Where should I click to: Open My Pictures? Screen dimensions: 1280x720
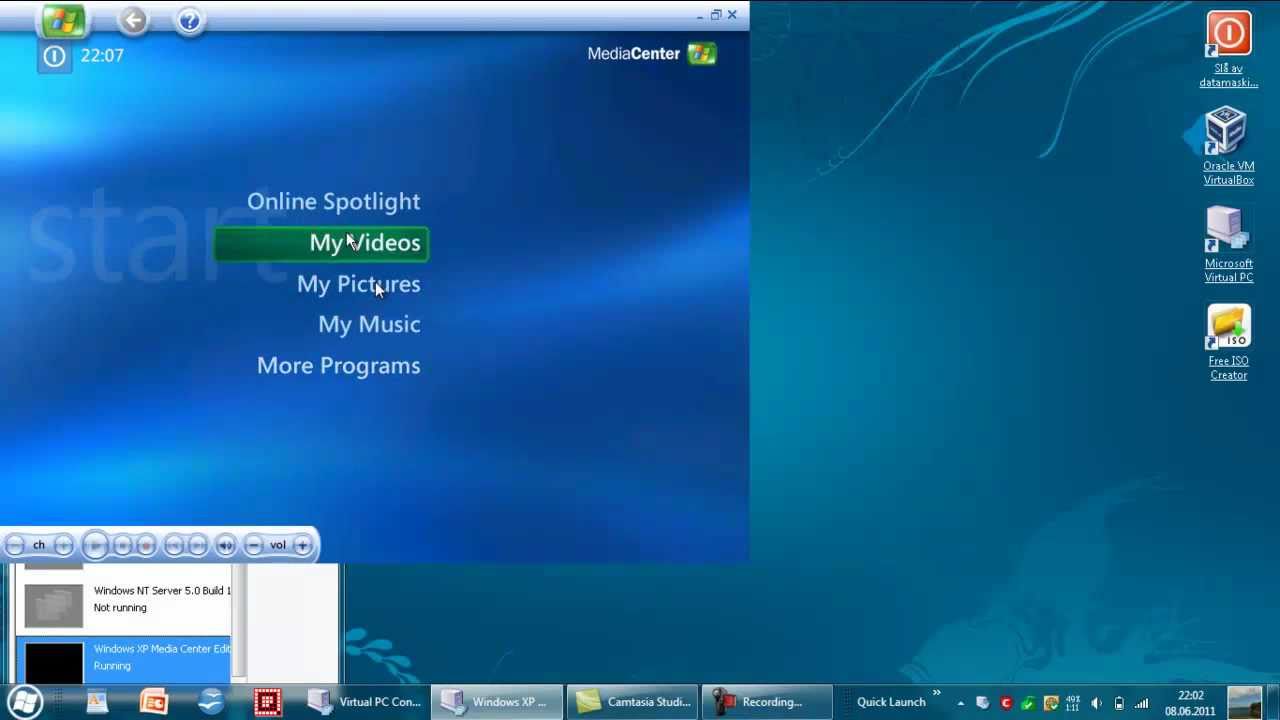point(358,284)
